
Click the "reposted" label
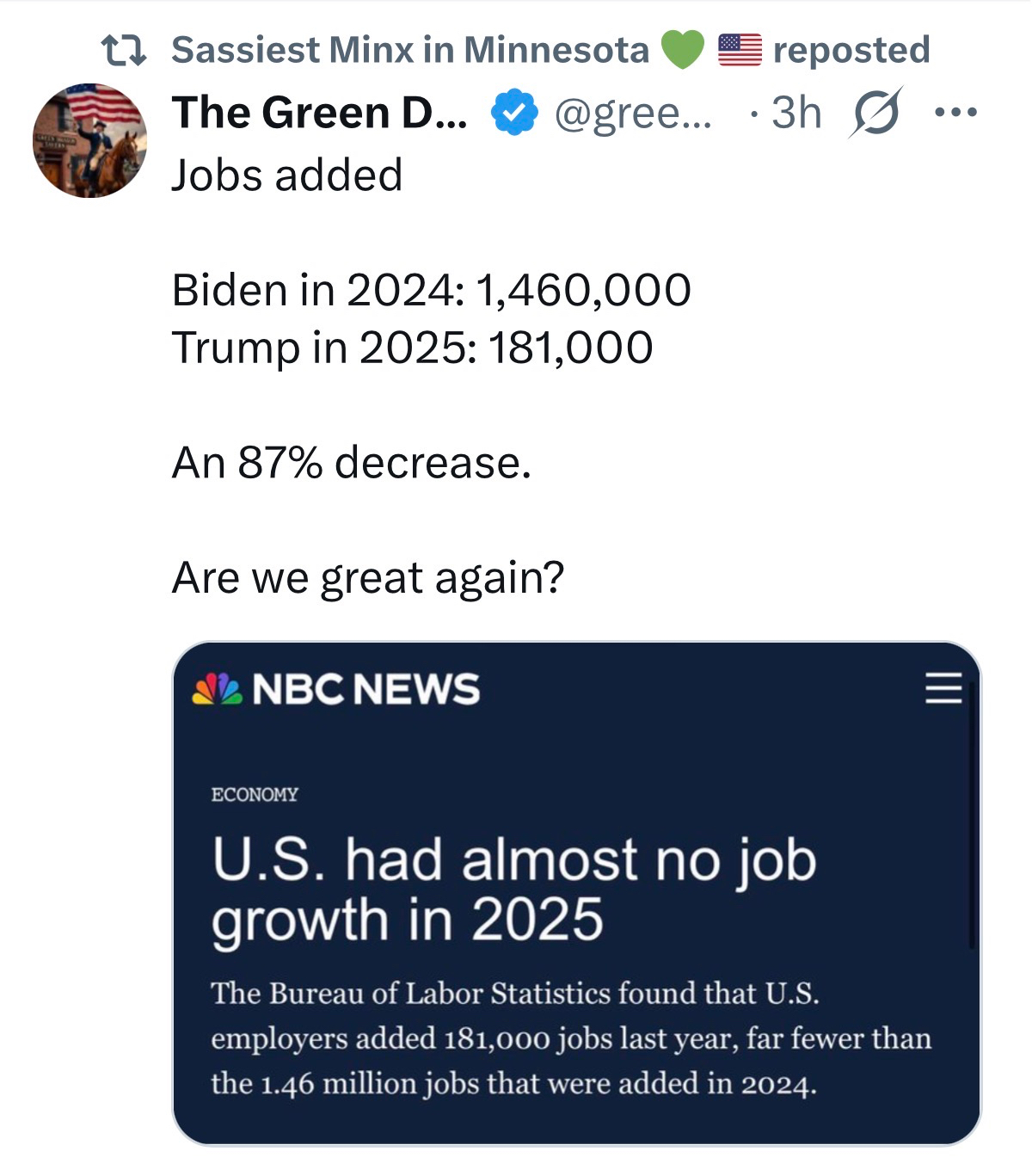click(x=851, y=50)
